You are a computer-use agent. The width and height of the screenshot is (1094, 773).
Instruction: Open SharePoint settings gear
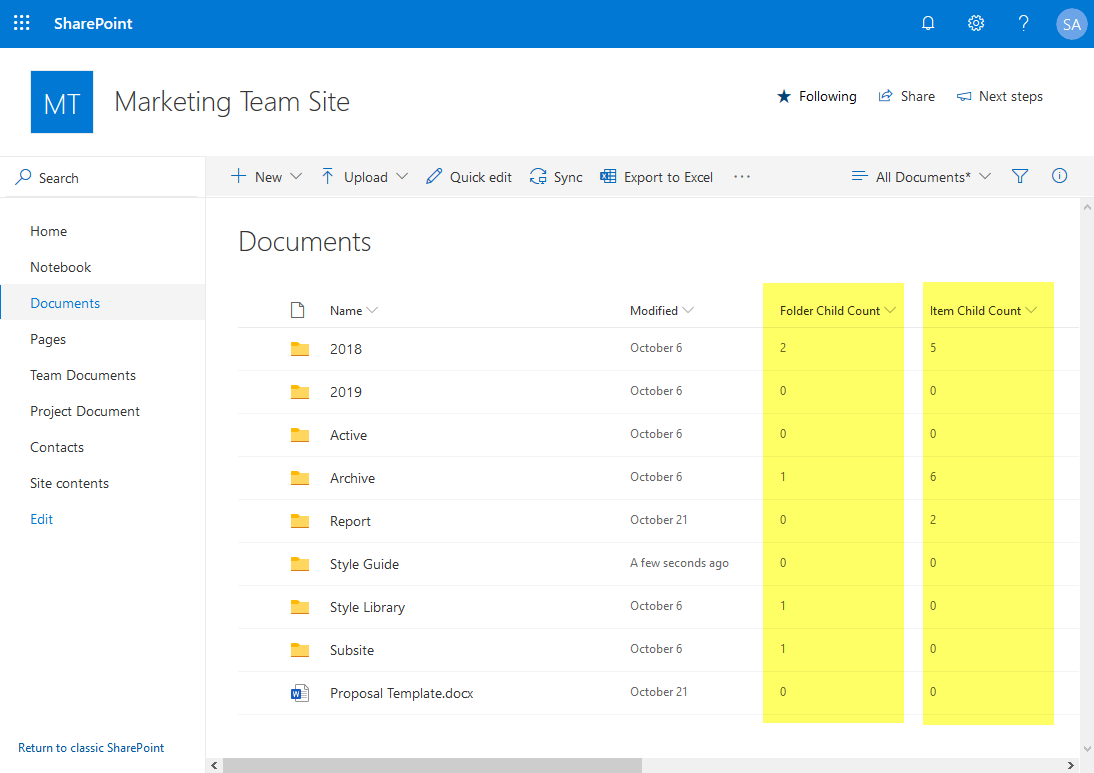(976, 22)
